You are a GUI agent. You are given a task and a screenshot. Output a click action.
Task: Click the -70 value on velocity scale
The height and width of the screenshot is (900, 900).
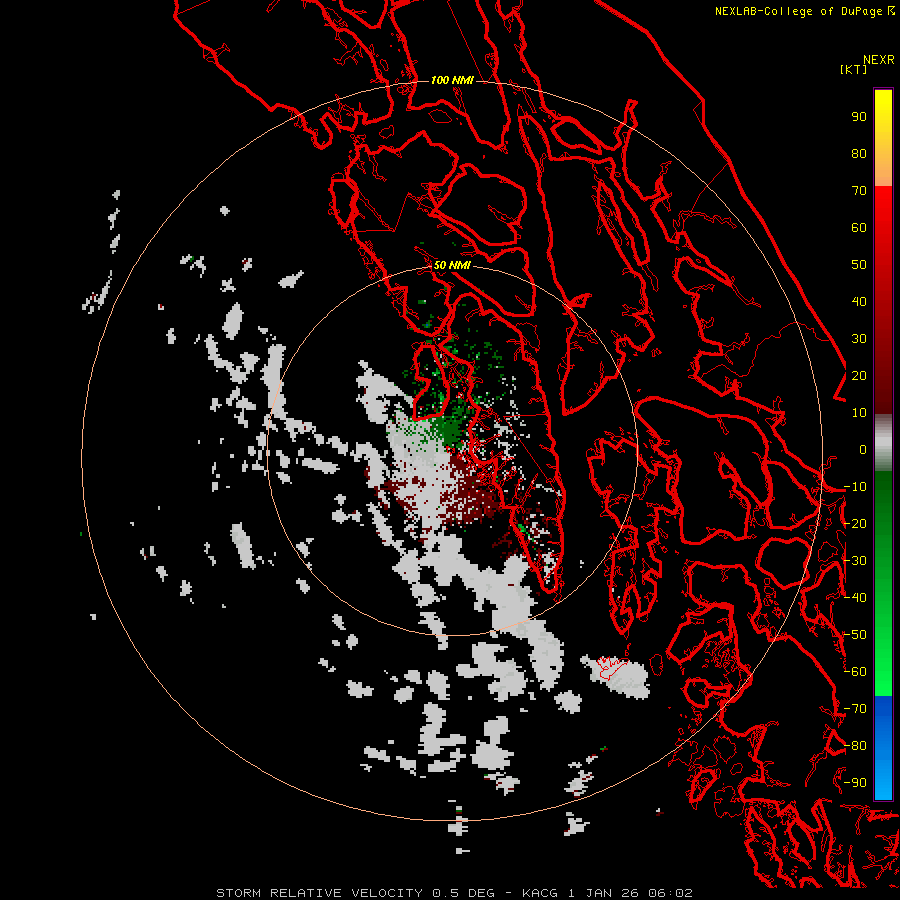point(855,709)
